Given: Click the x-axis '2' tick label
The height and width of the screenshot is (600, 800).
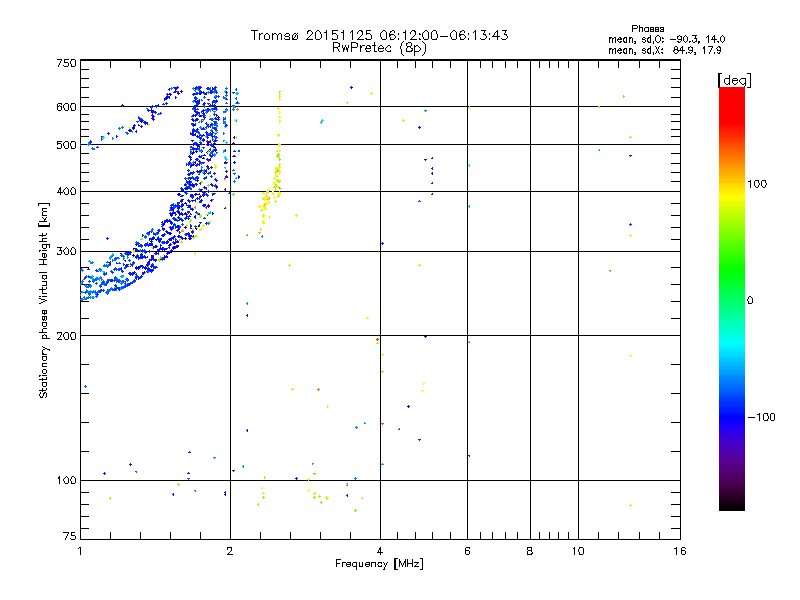Looking at the screenshot, I should point(230,551).
